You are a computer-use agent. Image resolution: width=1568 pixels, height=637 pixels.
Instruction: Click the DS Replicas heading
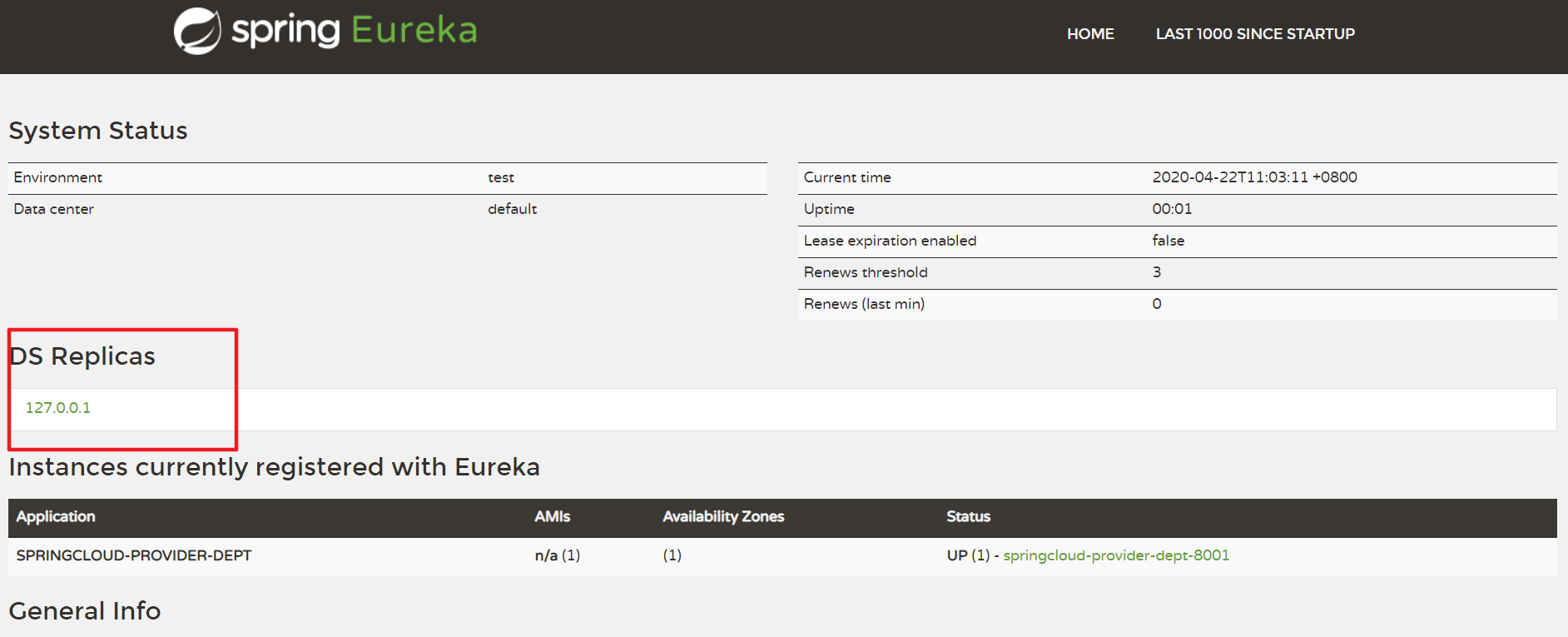click(82, 356)
